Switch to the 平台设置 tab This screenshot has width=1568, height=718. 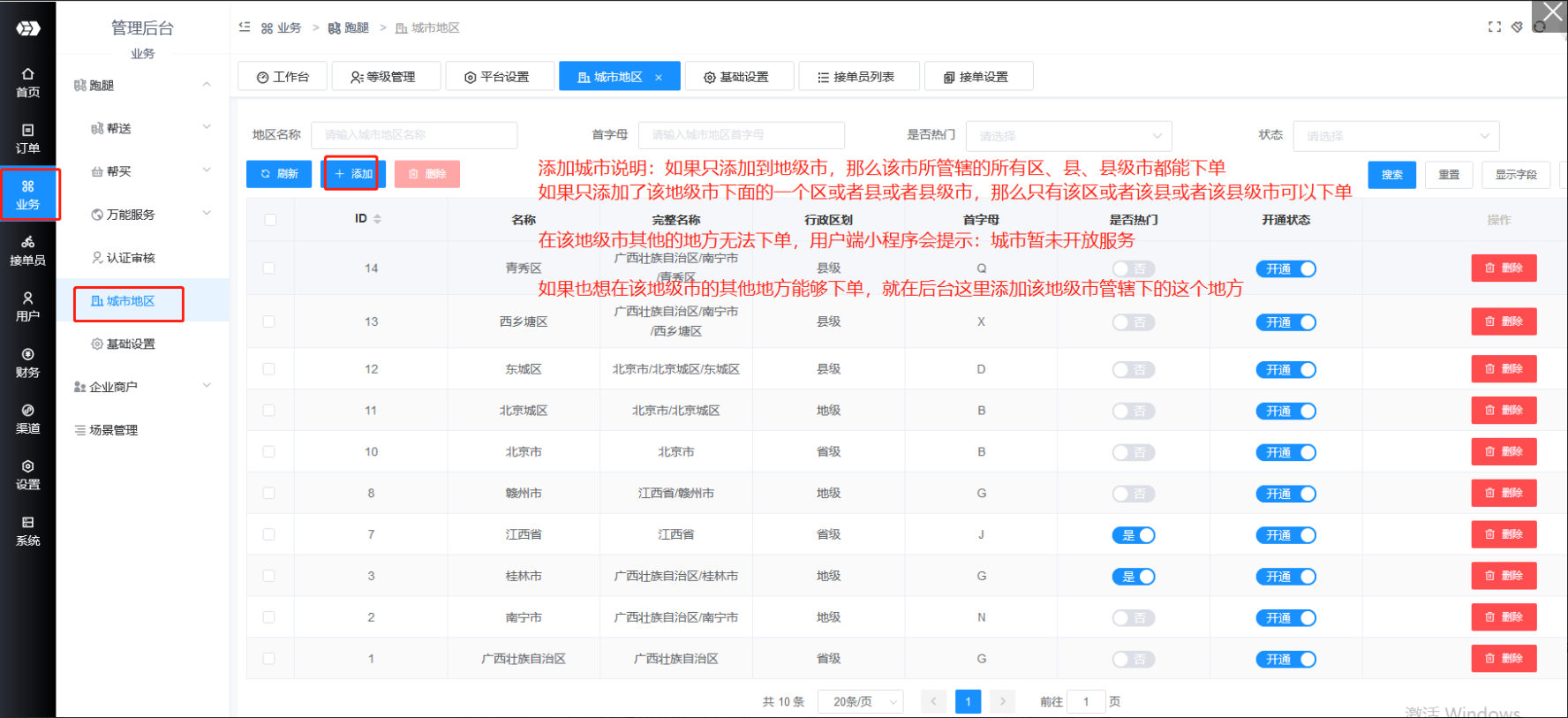[x=499, y=77]
